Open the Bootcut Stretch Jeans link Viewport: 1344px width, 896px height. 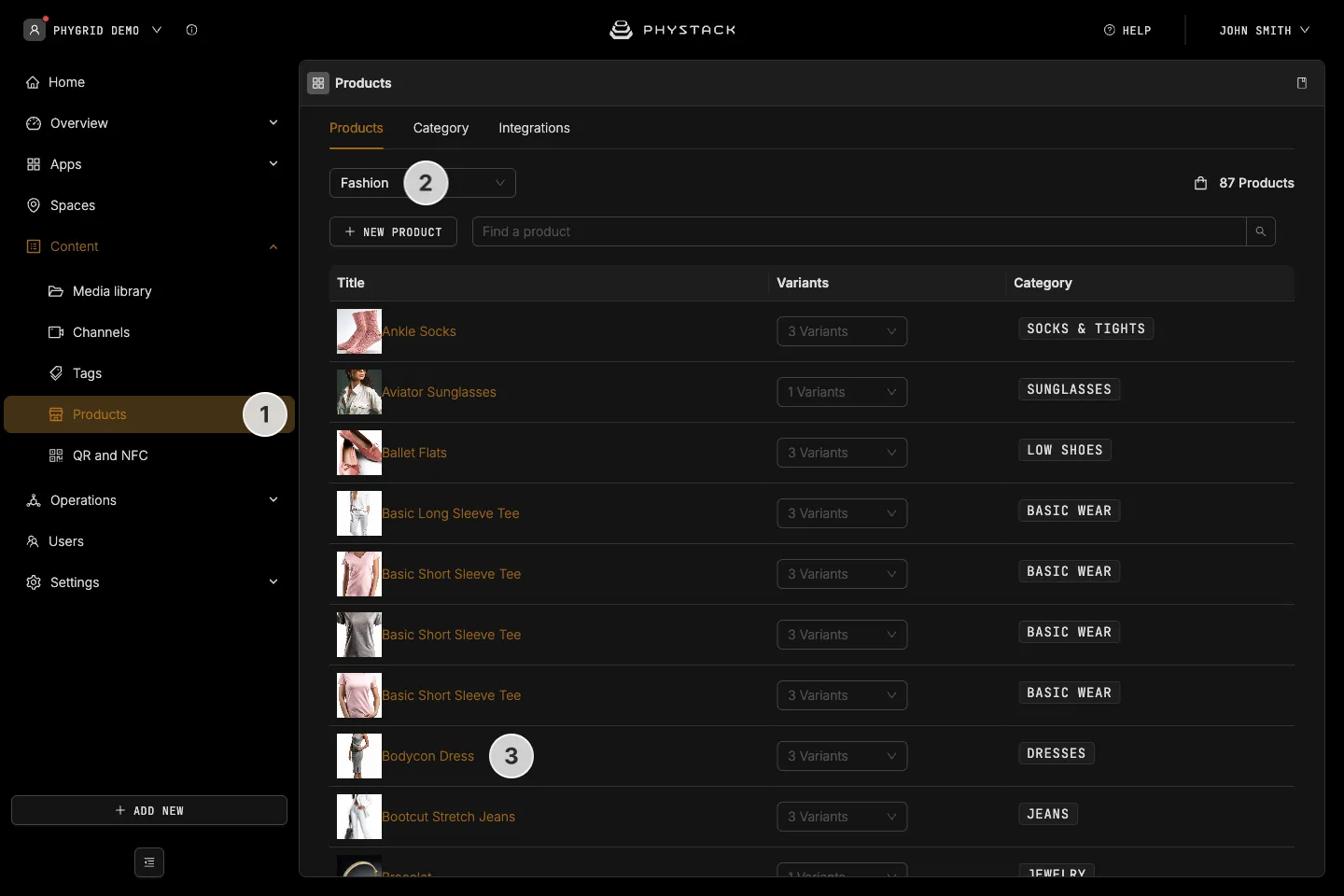click(x=448, y=817)
